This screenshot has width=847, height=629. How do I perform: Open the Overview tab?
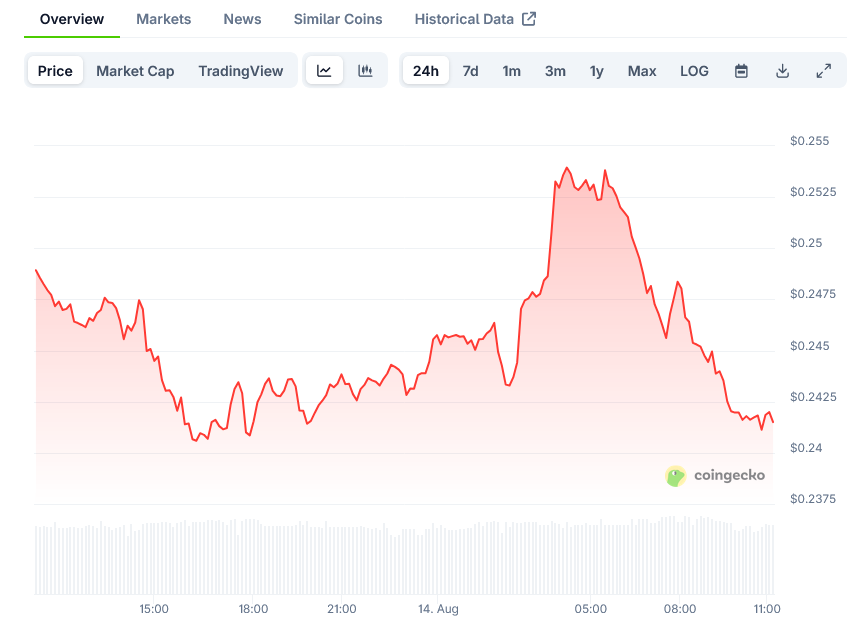point(72,19)
